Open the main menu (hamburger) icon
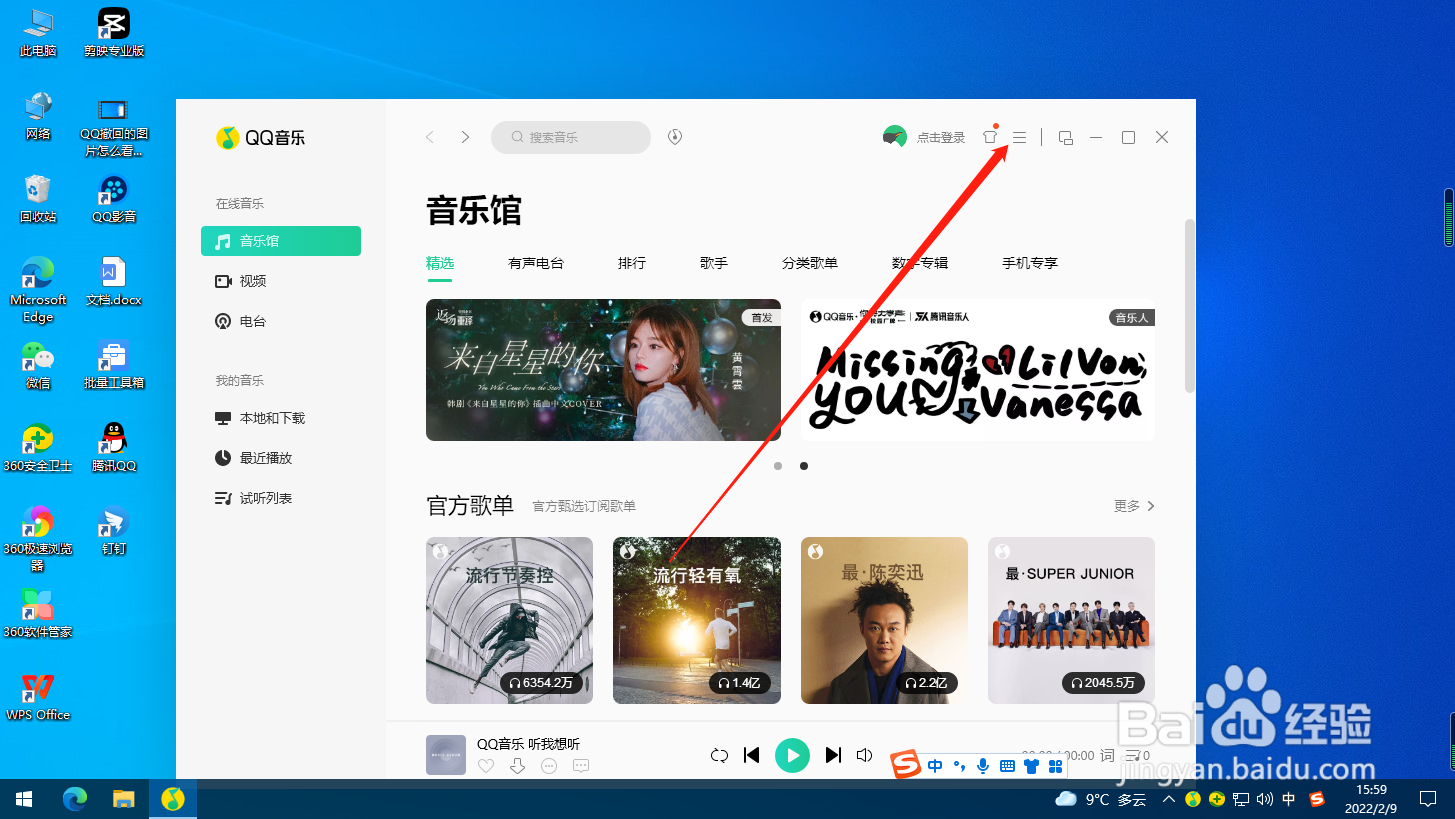This screenshot has width=1455, height=819. click(x=1019, y=137)
